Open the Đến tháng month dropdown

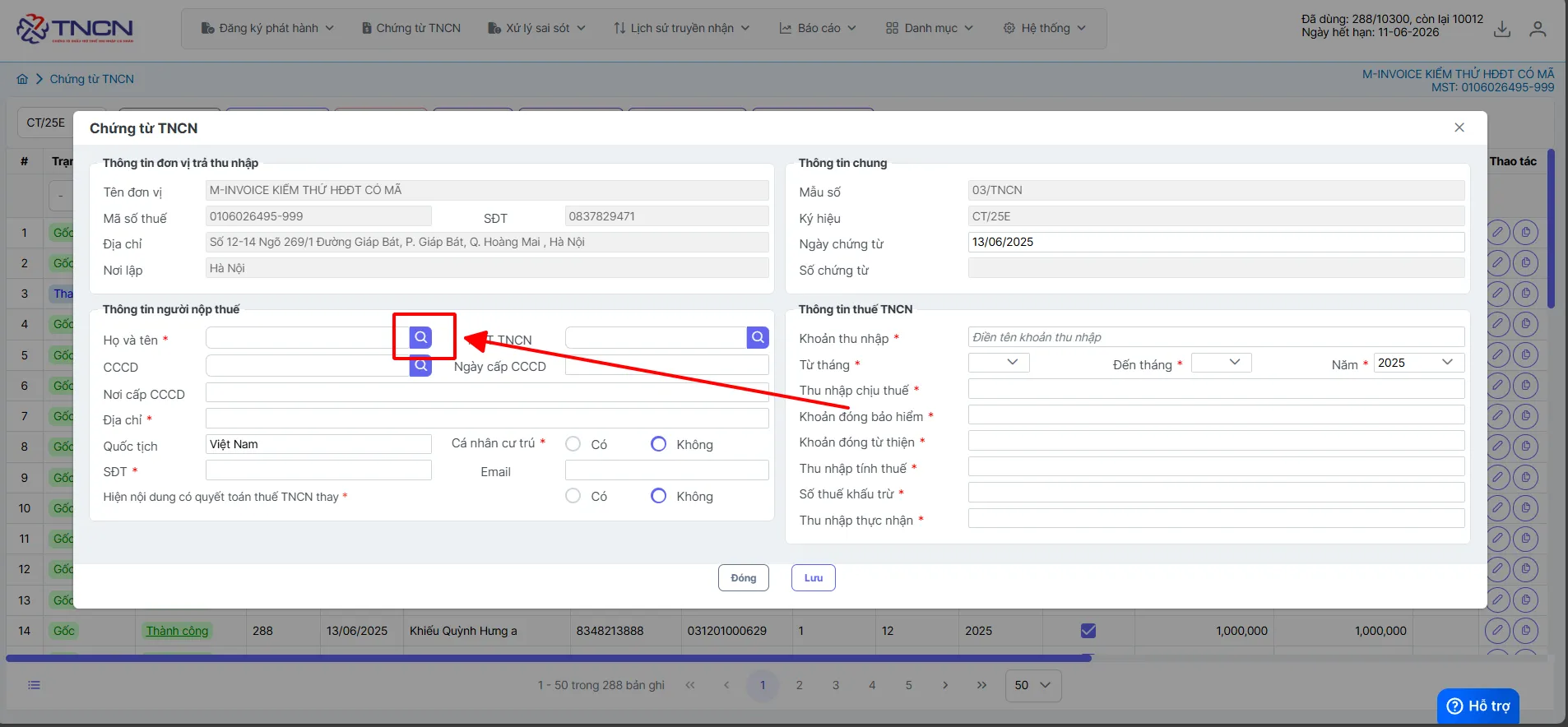pos(1222,363)
